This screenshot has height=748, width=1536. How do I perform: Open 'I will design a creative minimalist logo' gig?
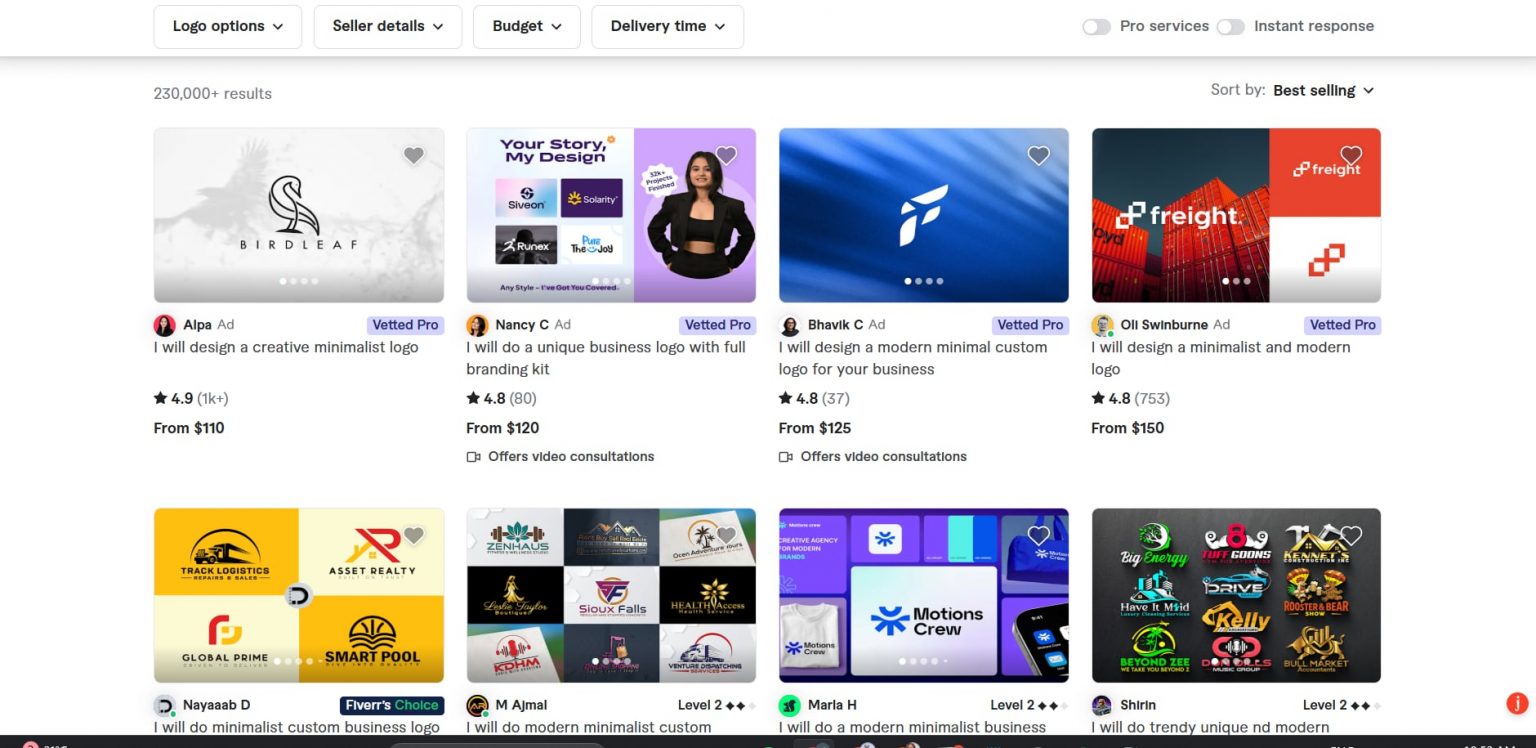pyautogui.click(x=286, y=347)
